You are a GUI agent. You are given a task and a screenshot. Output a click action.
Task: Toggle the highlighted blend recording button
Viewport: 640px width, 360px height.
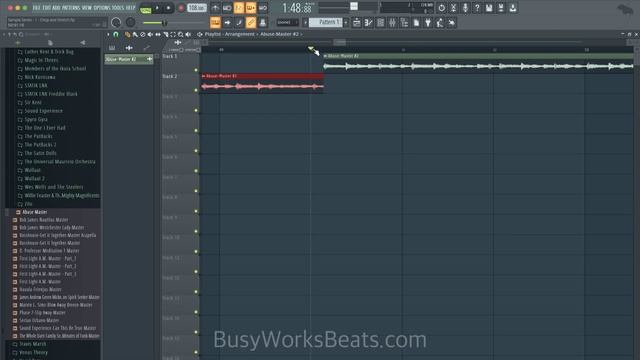click(x=251, y=8)
